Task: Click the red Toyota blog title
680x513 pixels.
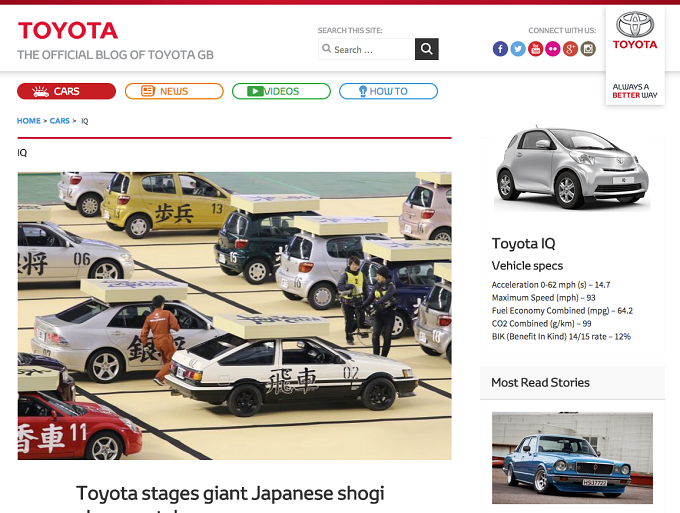Action: (68, 31)
